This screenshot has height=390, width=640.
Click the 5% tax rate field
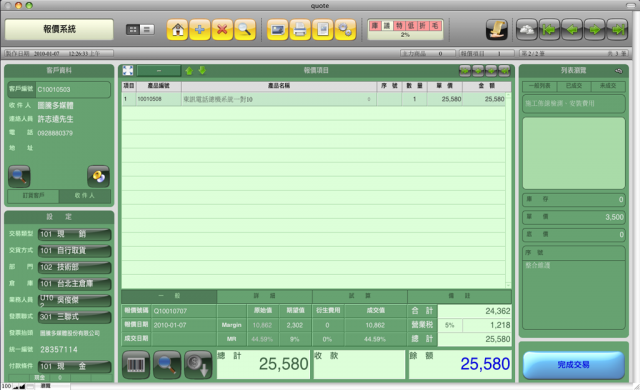[x=450, y=325]
